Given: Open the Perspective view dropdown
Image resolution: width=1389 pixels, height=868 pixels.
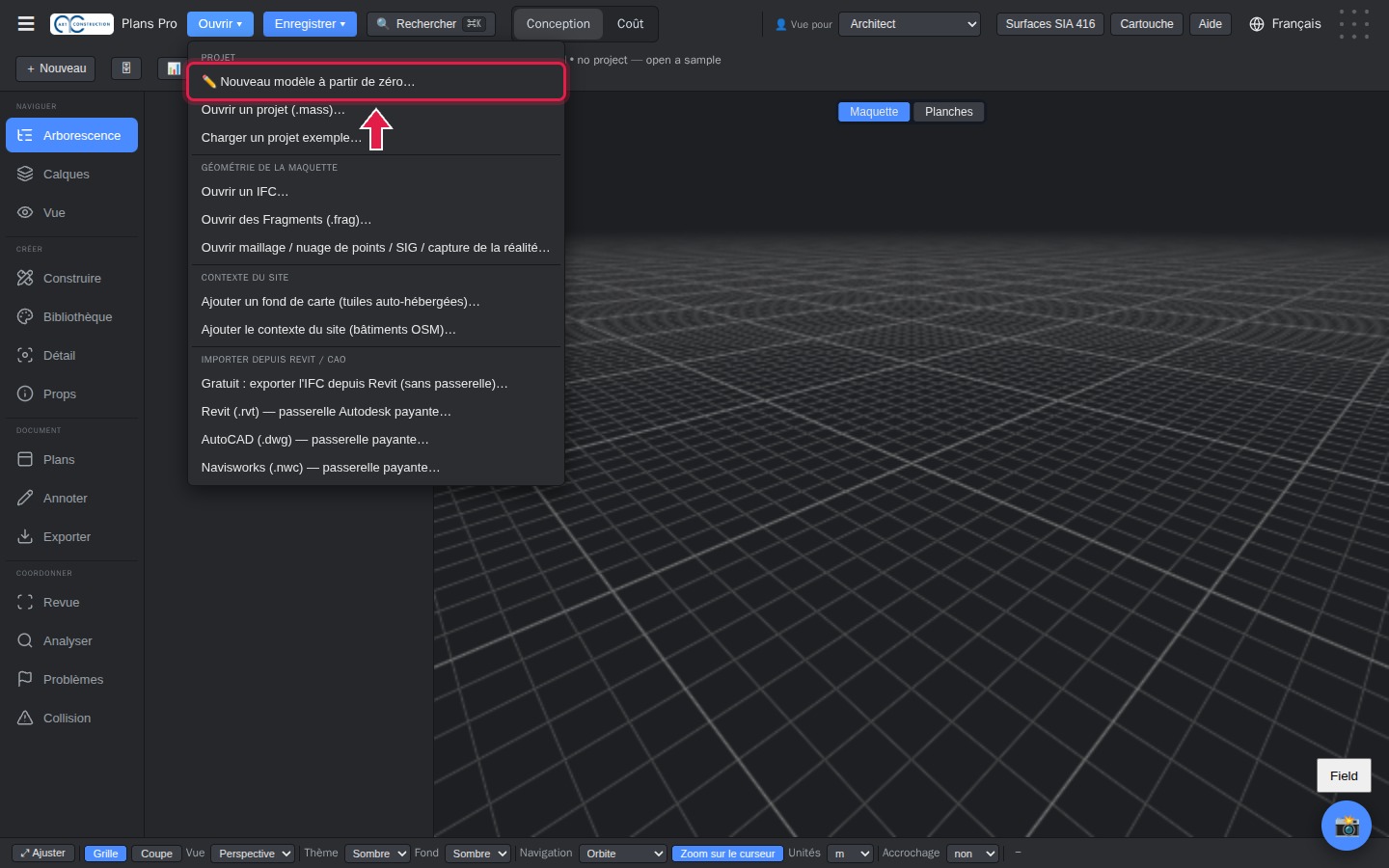Looking at the screenshot, I should coord(253,854).
